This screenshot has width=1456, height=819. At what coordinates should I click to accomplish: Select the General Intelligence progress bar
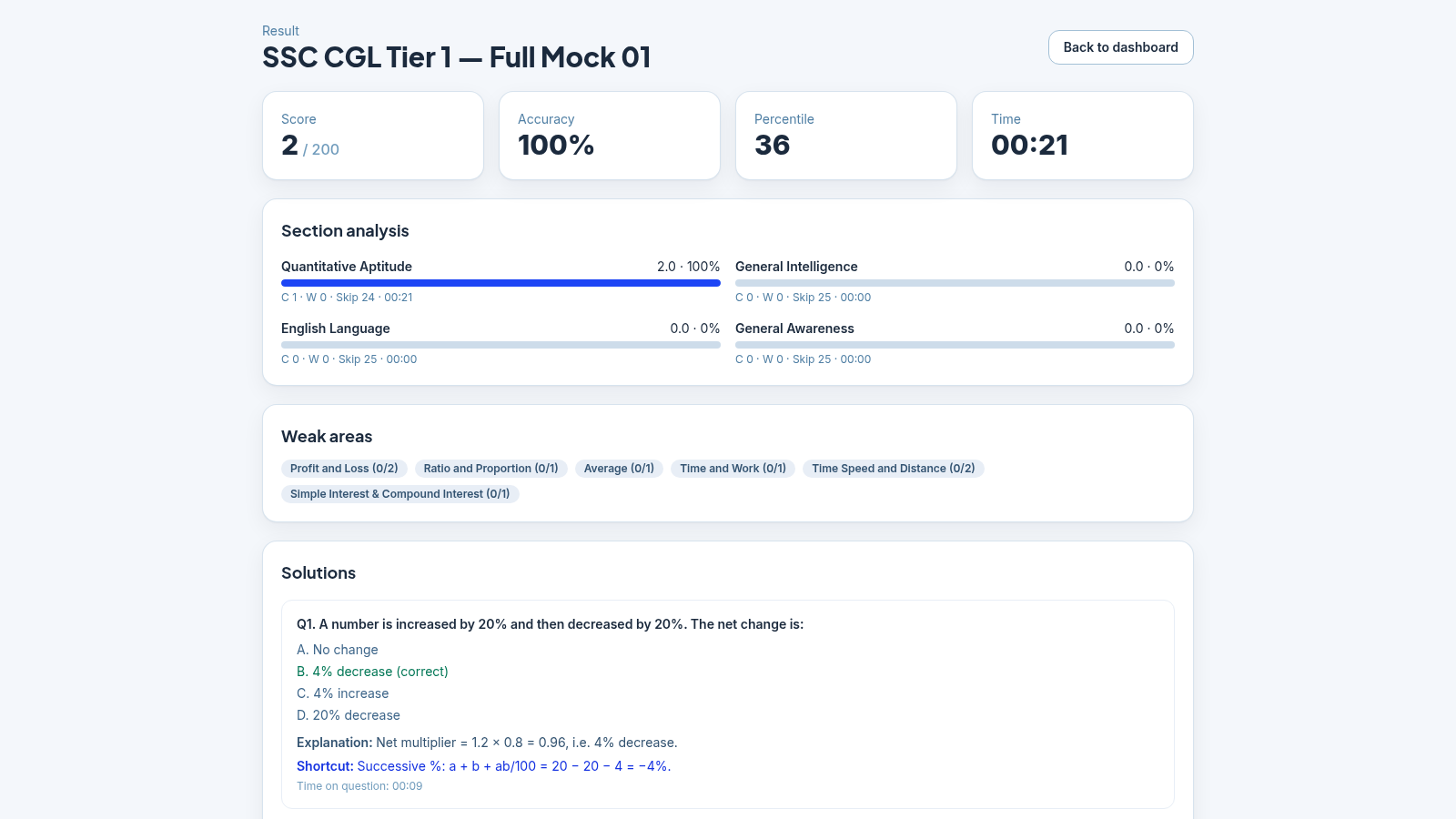(955, 283)
